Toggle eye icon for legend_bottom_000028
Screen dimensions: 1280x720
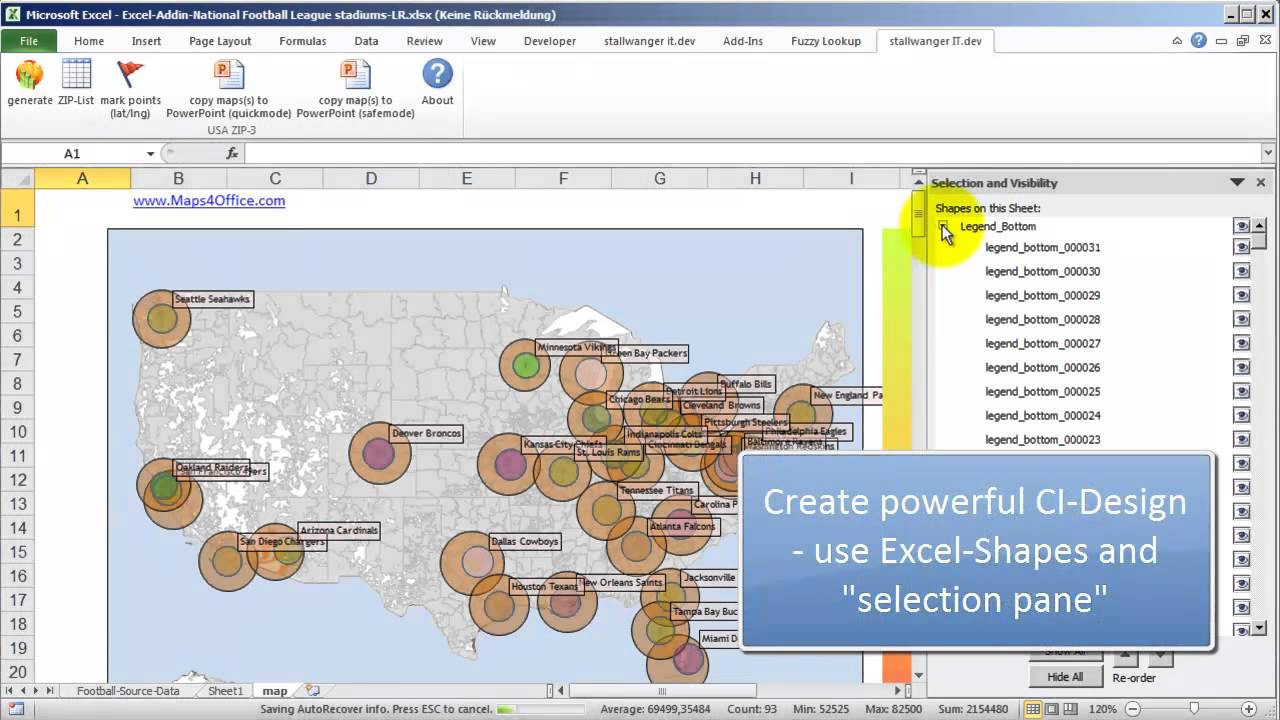coord(1242,319)
